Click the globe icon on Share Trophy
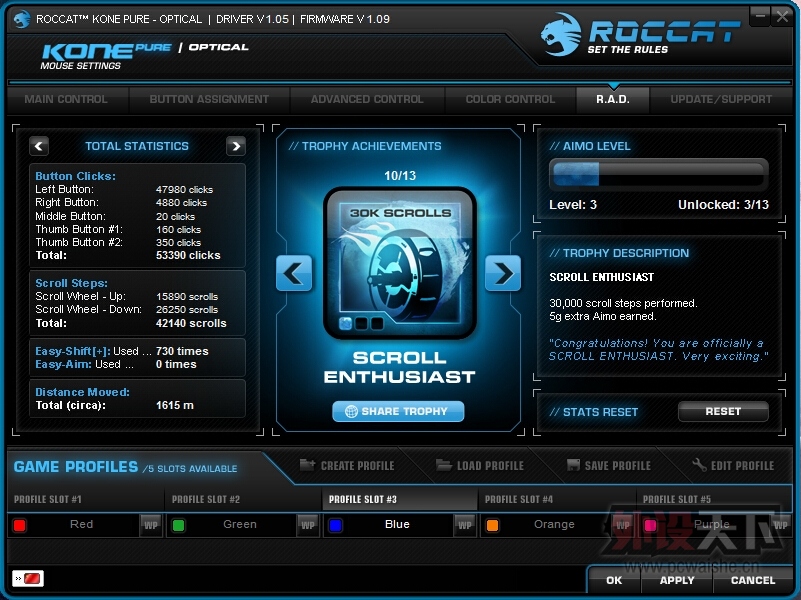This screenshot has height=600, width=801. point(351,412)
